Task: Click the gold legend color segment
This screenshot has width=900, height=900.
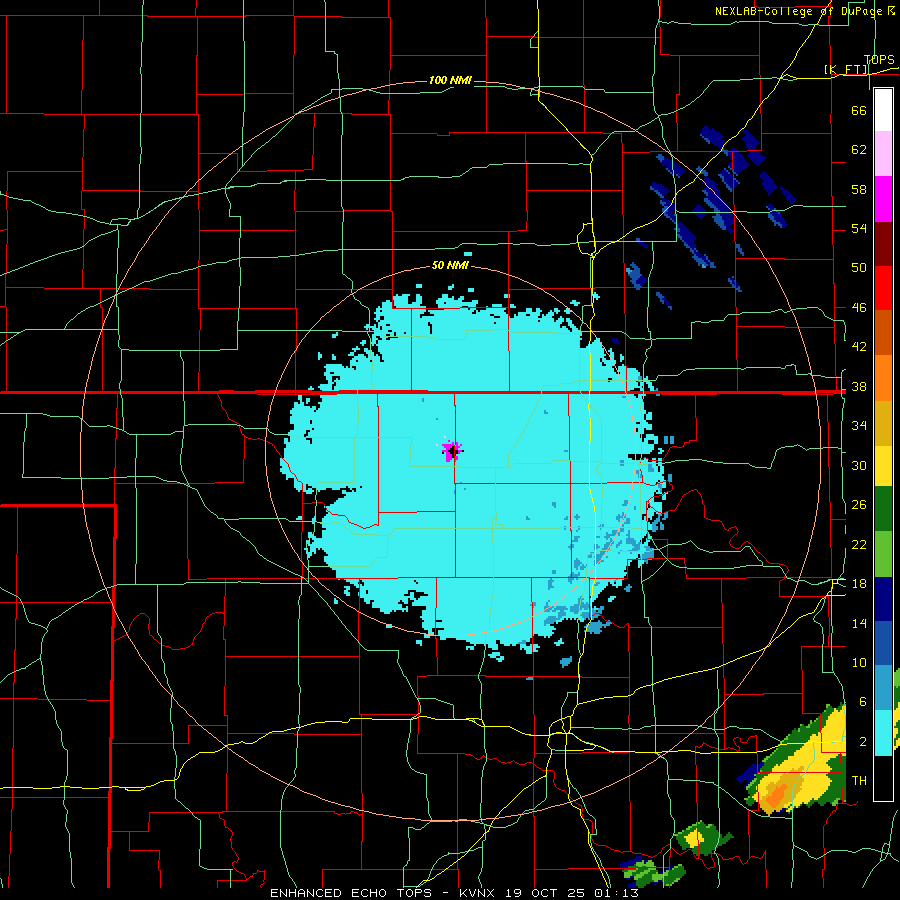Action: 883,422
